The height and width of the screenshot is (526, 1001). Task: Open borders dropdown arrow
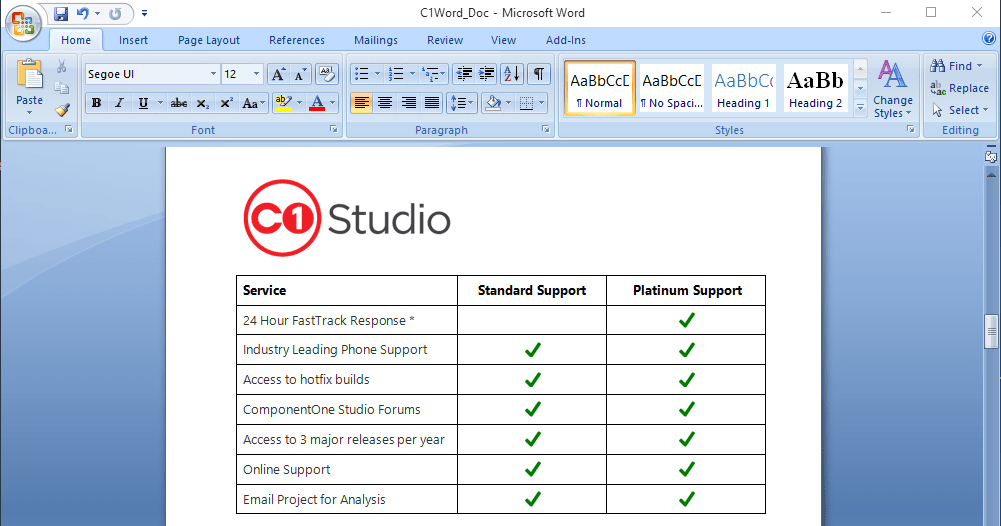541,103
